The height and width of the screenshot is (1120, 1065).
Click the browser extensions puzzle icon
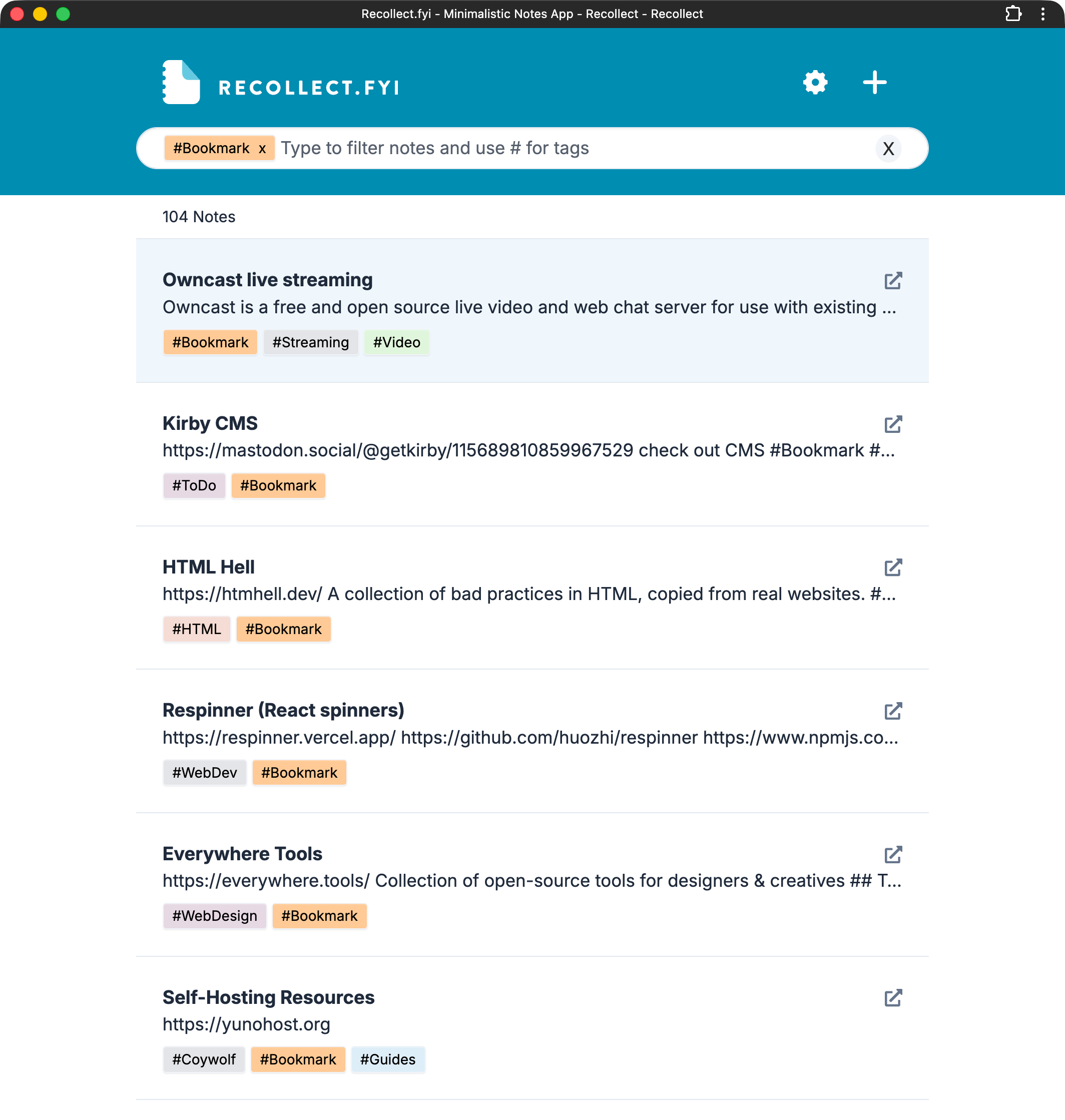[1014, 14]
